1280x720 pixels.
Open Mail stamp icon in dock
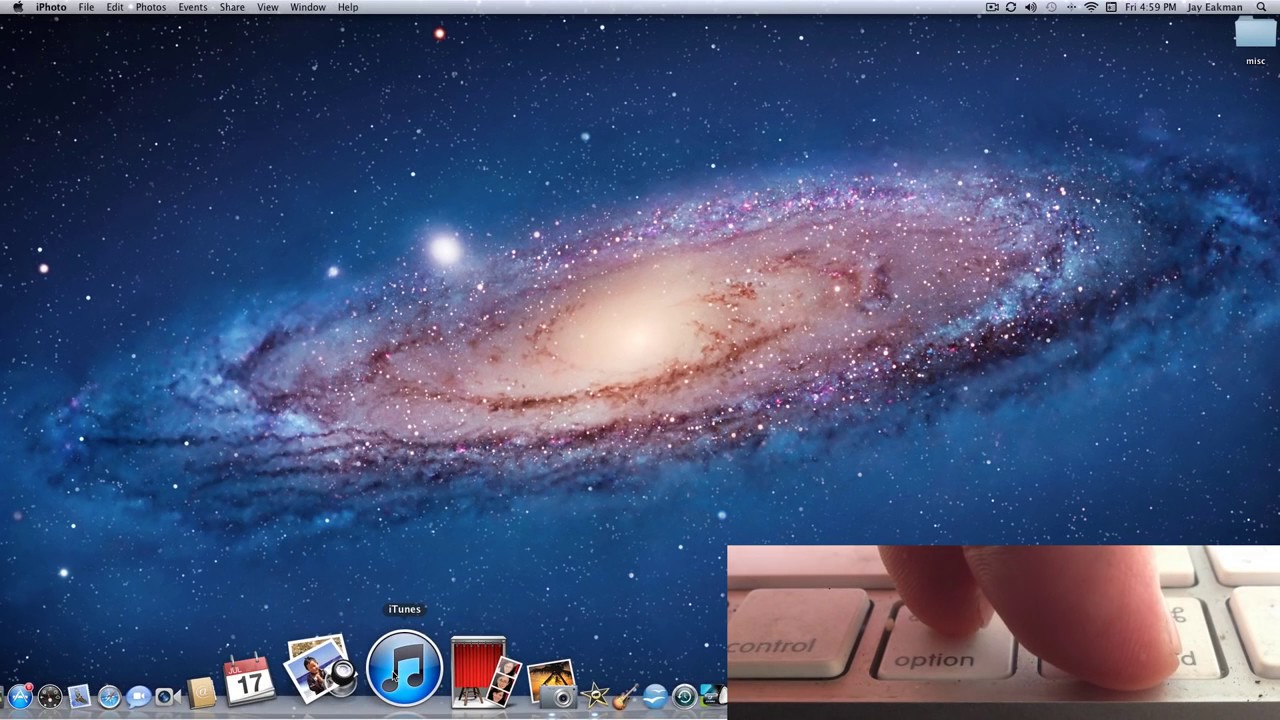(x=79, y=696)
